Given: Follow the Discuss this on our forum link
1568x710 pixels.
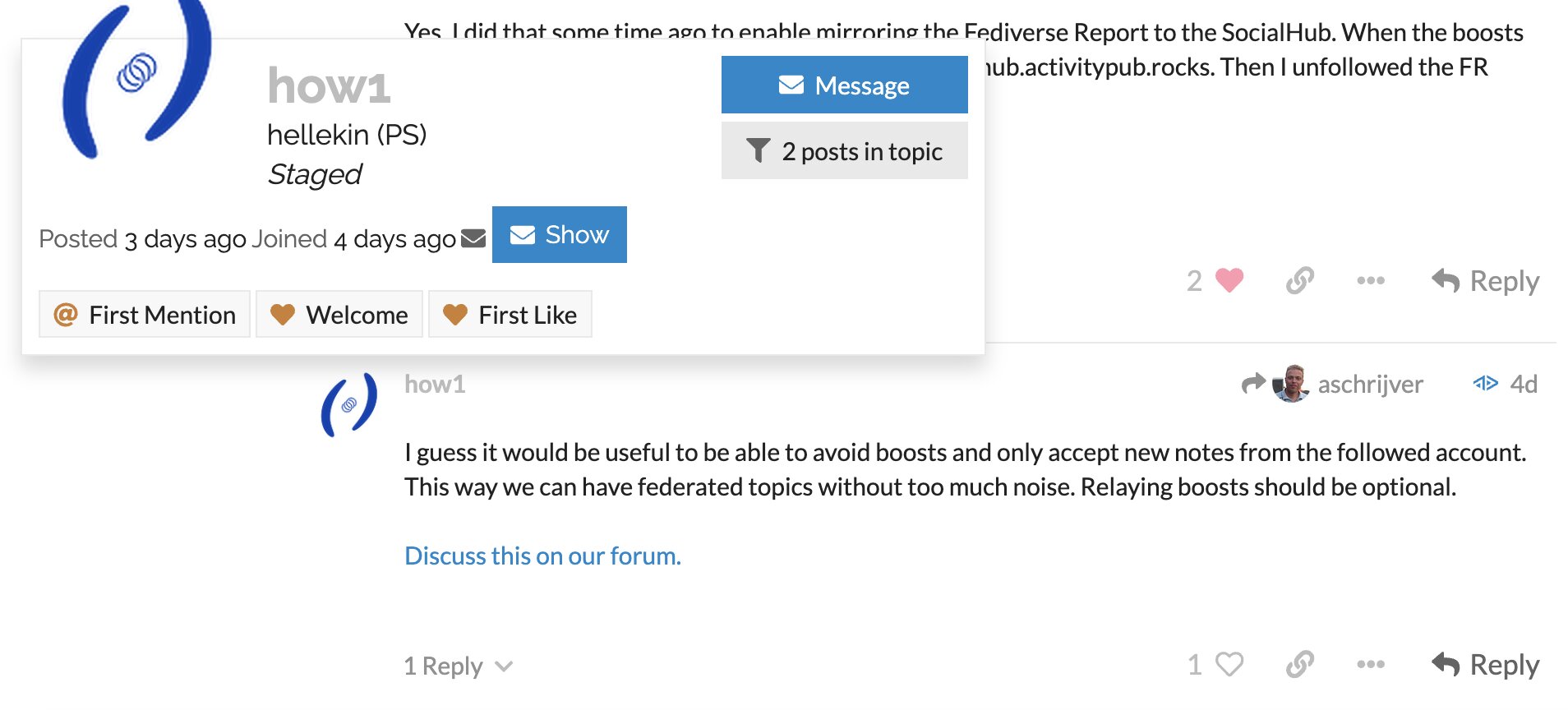Looking at the screenshot, I should click(542, 556).
